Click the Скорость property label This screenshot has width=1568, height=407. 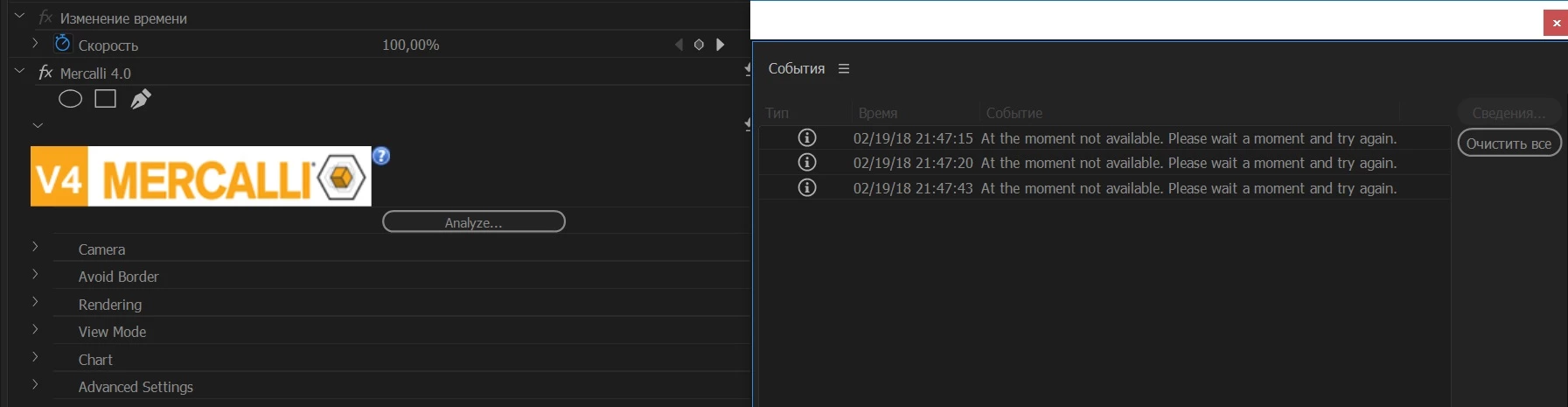(108, 46)
